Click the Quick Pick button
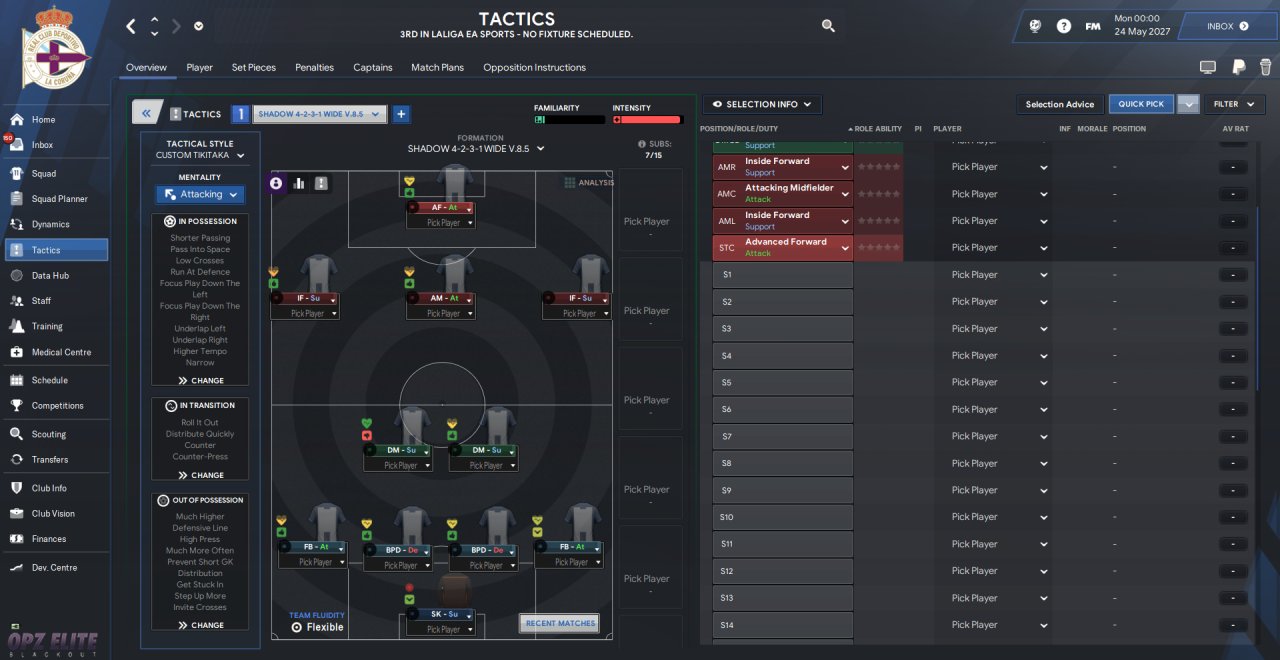 (1141, 104)
